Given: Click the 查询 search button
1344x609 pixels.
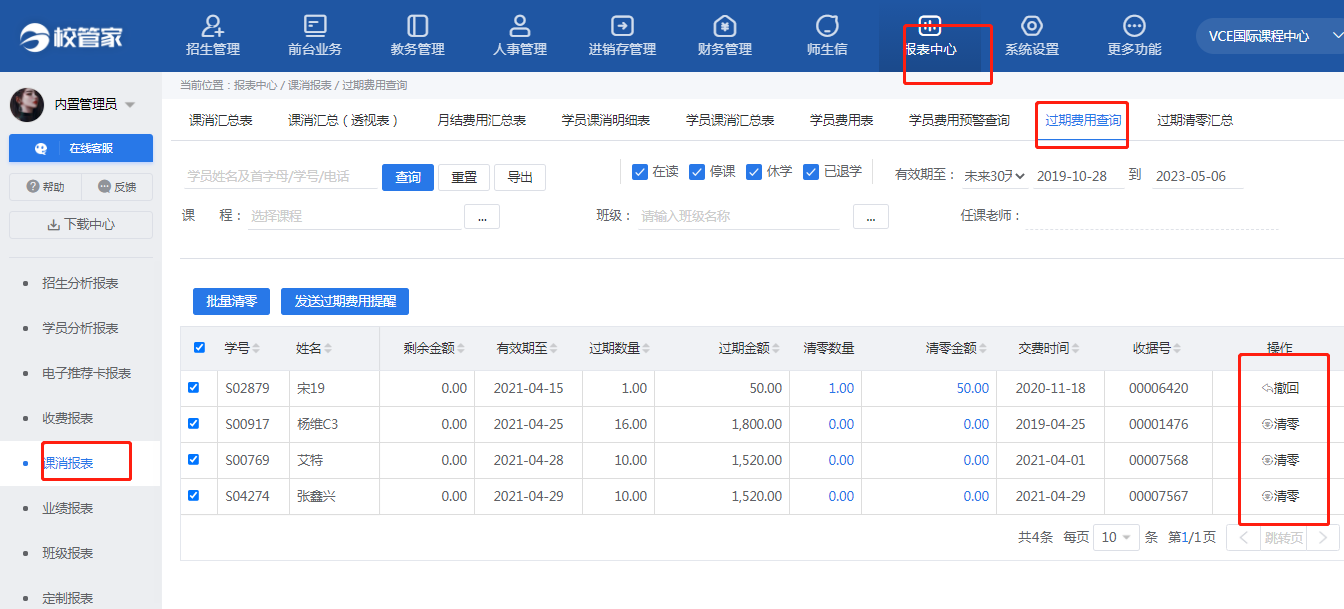Looking at the screenshot, I should 408,177.
